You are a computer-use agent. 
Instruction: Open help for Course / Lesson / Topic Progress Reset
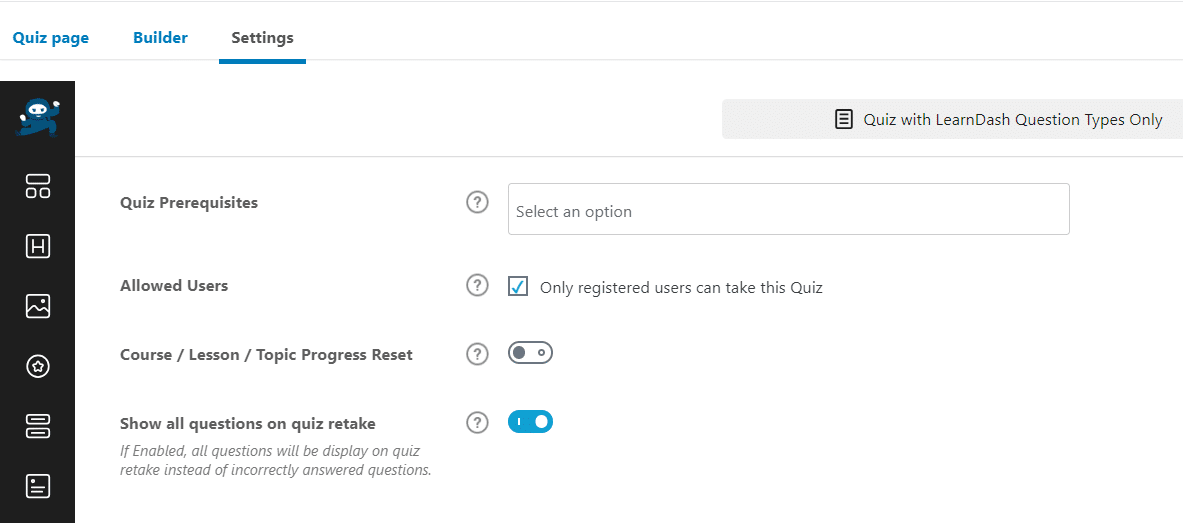[477, 354]
